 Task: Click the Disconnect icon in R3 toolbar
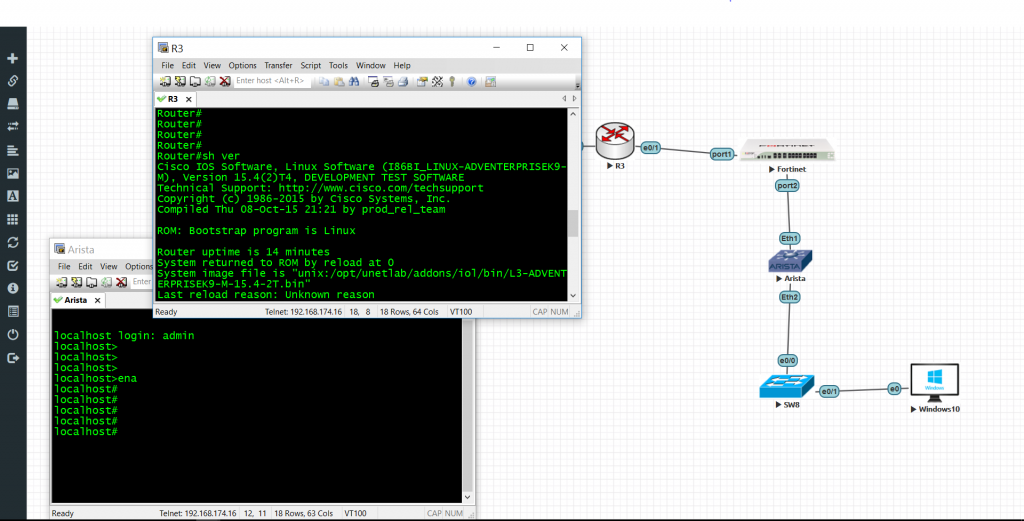(x=225, y=81)
